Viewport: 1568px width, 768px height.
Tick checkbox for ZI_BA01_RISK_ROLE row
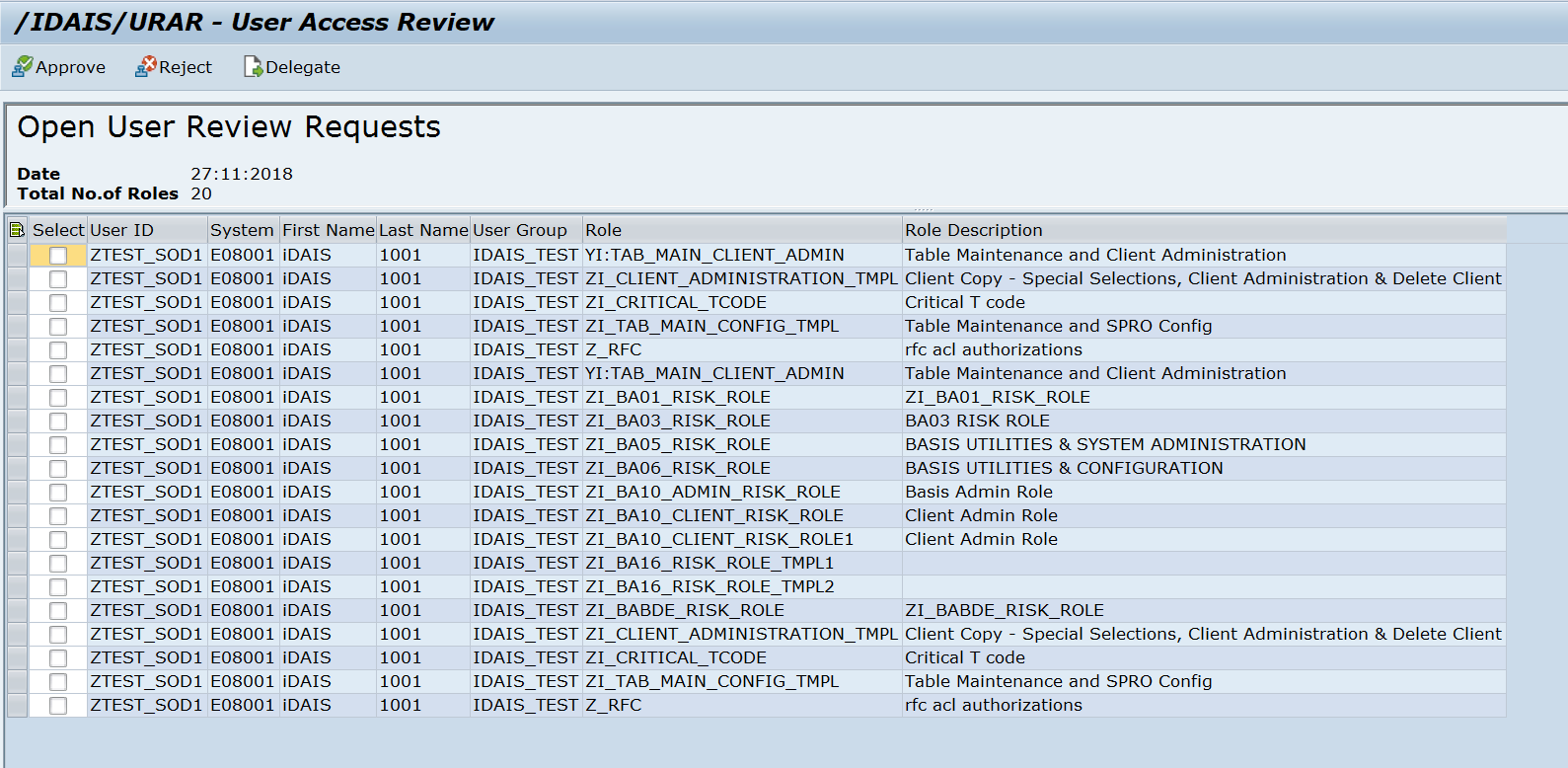tap(58, 398)
